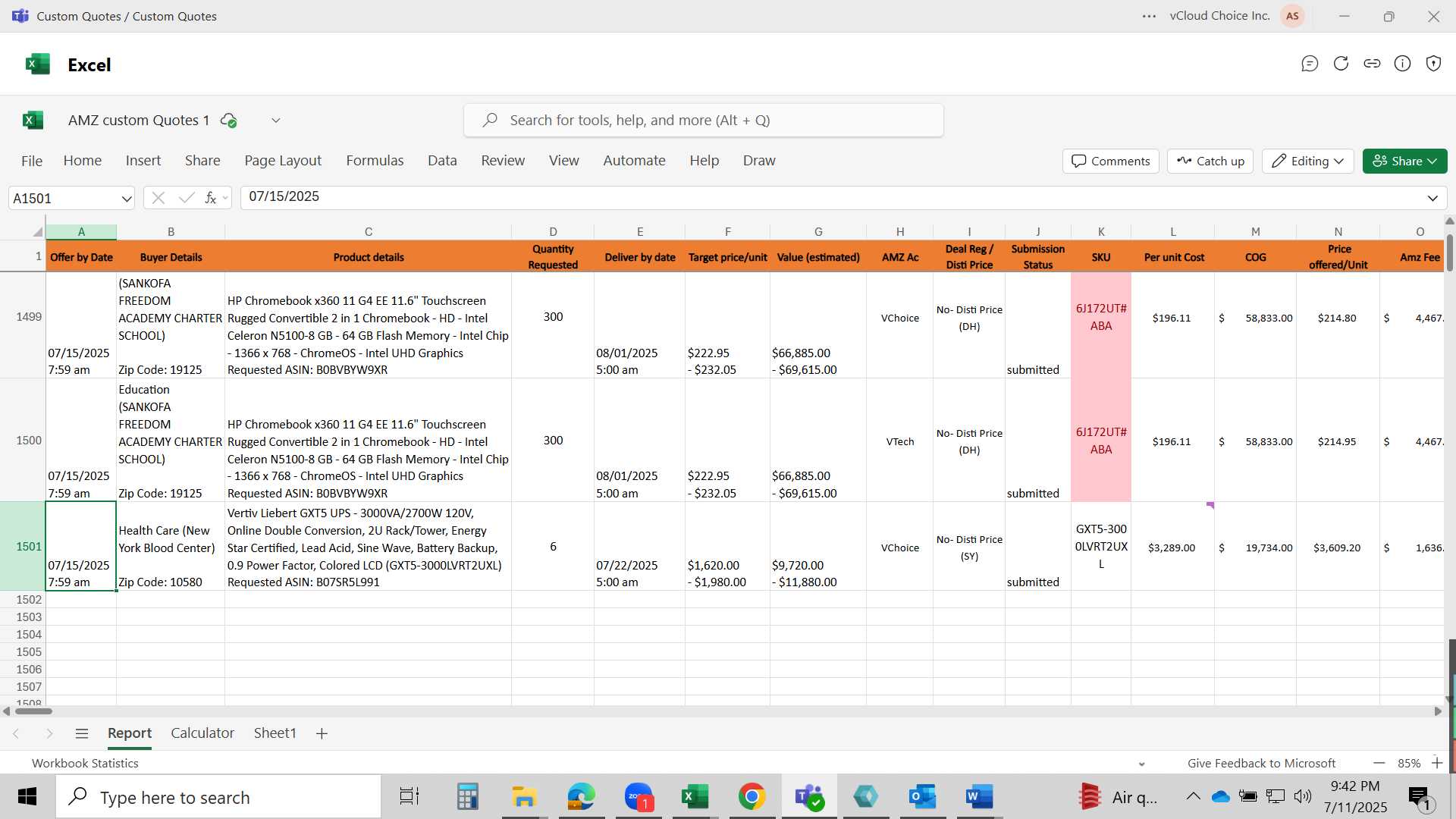This screenshot has height=819, width=1456.
Task: Open the insert function fx icon
Action: [211, 198]
